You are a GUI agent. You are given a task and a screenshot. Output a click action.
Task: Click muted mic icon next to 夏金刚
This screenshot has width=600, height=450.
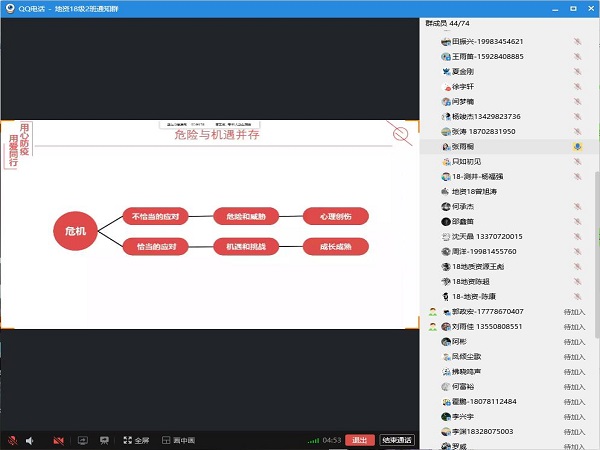coord(577,71)
